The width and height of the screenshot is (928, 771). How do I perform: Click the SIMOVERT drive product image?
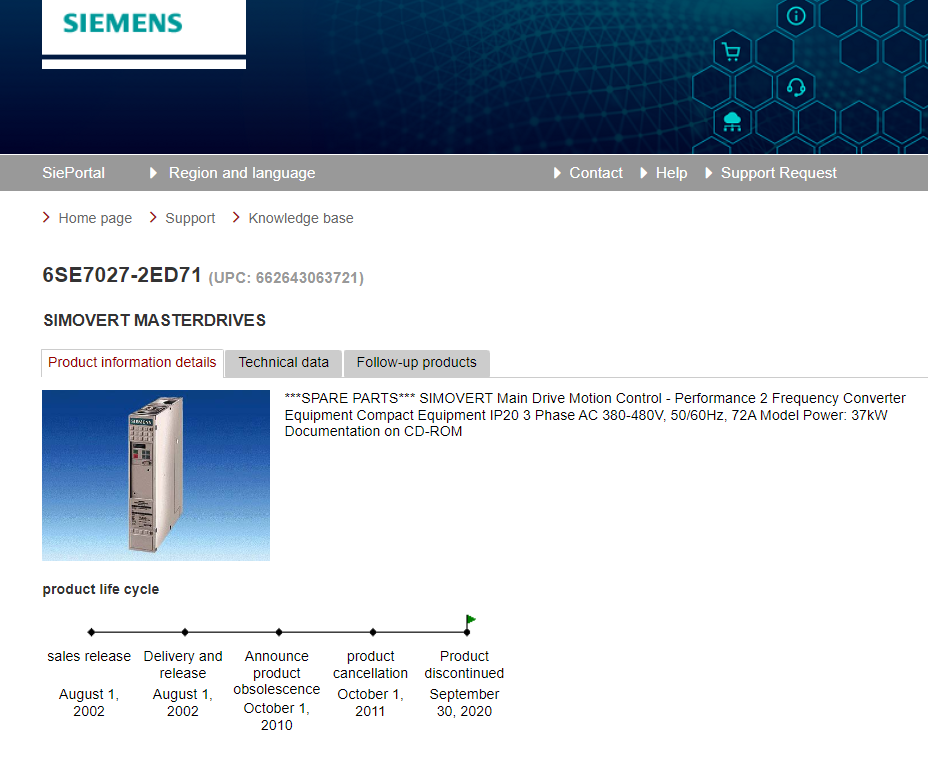(156, 475)
